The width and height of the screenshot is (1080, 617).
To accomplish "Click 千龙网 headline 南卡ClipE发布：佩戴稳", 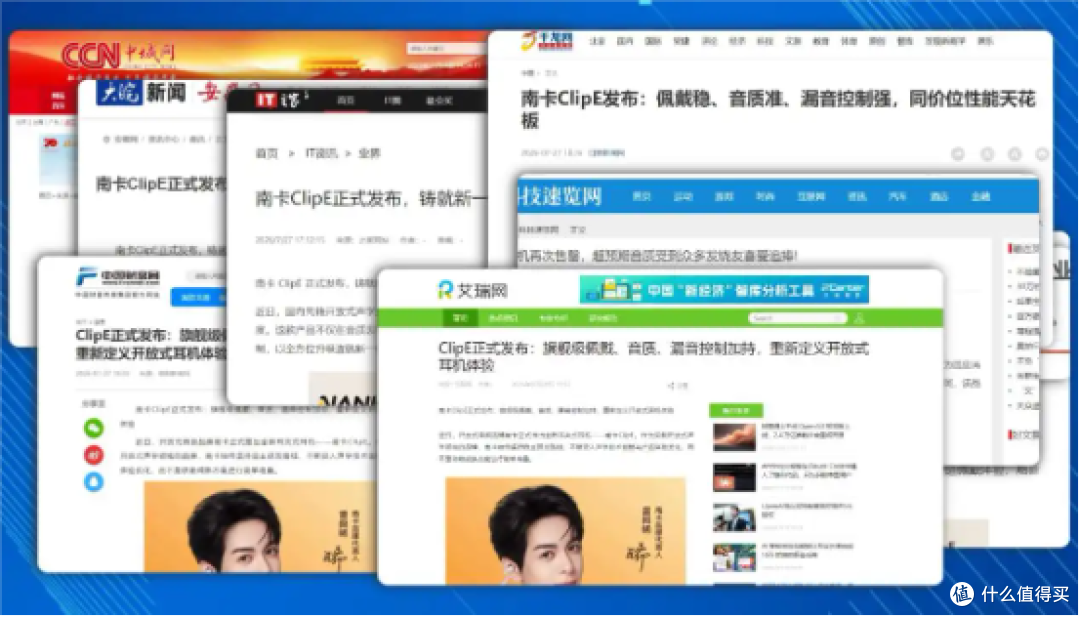I will pyautogui.click(x=778, y=109).
